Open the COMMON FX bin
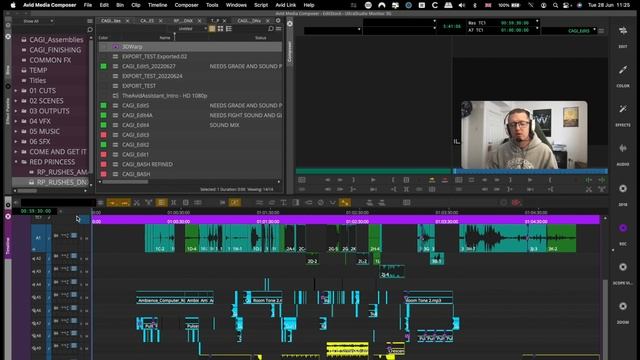The height and width of the screenshot is (360, 640). [50, 60]
